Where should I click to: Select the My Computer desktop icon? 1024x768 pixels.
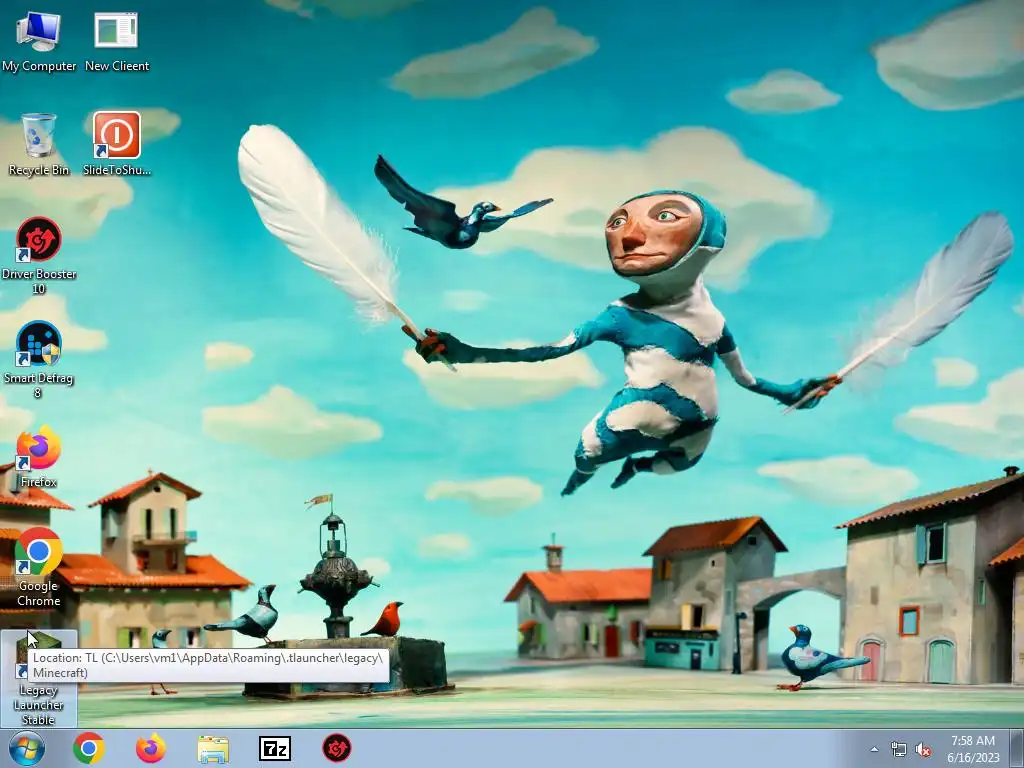pyautogui.click(x=39, y=41)
